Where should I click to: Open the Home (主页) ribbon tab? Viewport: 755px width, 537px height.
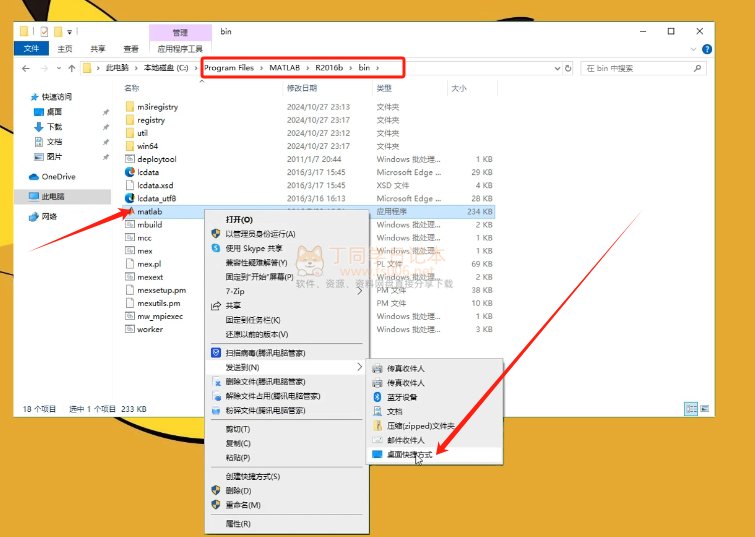tap(65, 49)
